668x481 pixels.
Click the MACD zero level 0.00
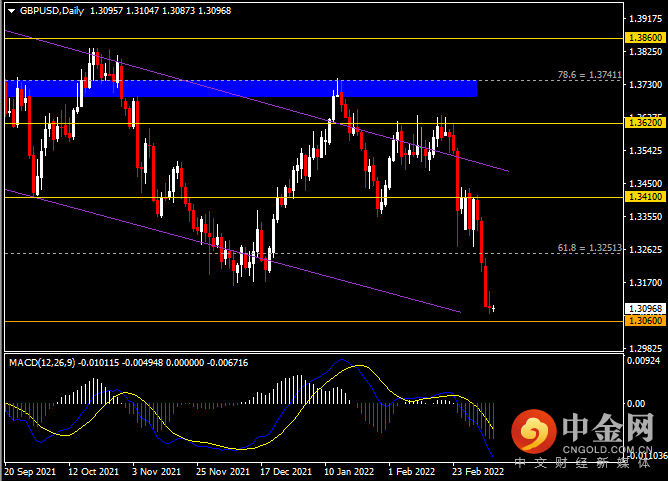click(636, 403)
